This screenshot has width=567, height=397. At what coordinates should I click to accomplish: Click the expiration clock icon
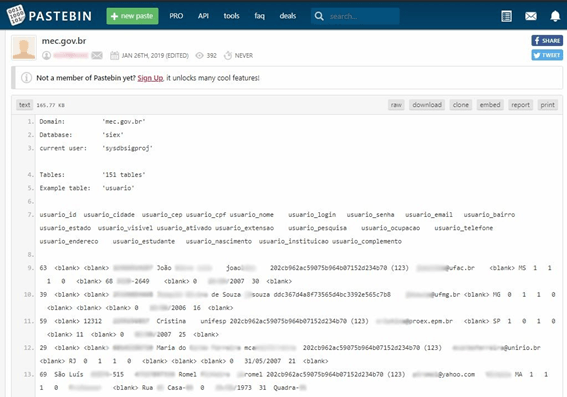pos(228,55)
